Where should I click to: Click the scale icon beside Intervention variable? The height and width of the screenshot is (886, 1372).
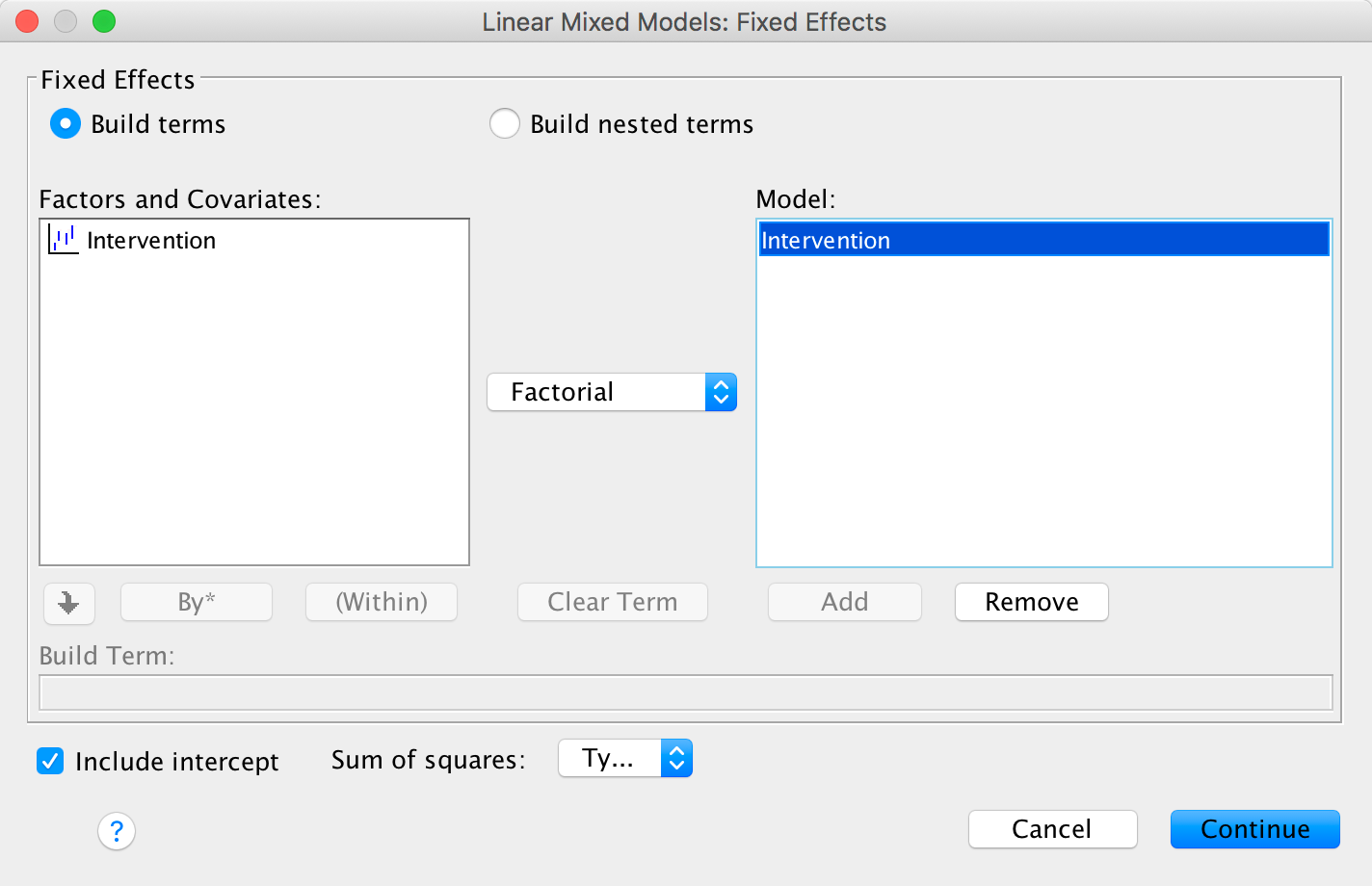tap(64, 240)
